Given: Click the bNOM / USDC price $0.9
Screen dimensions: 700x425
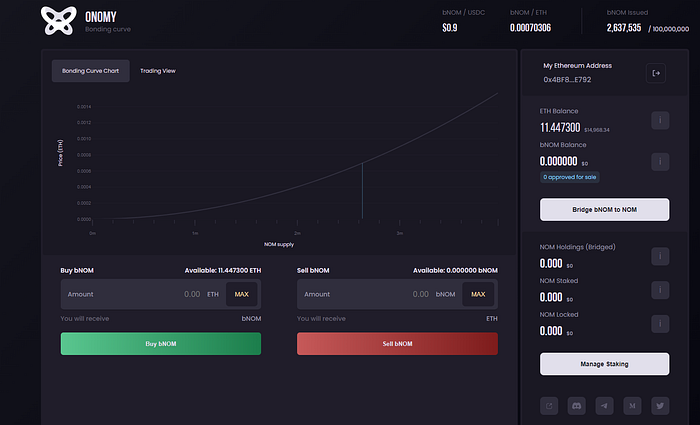Looking at the screenshot, I should (450, 28).
